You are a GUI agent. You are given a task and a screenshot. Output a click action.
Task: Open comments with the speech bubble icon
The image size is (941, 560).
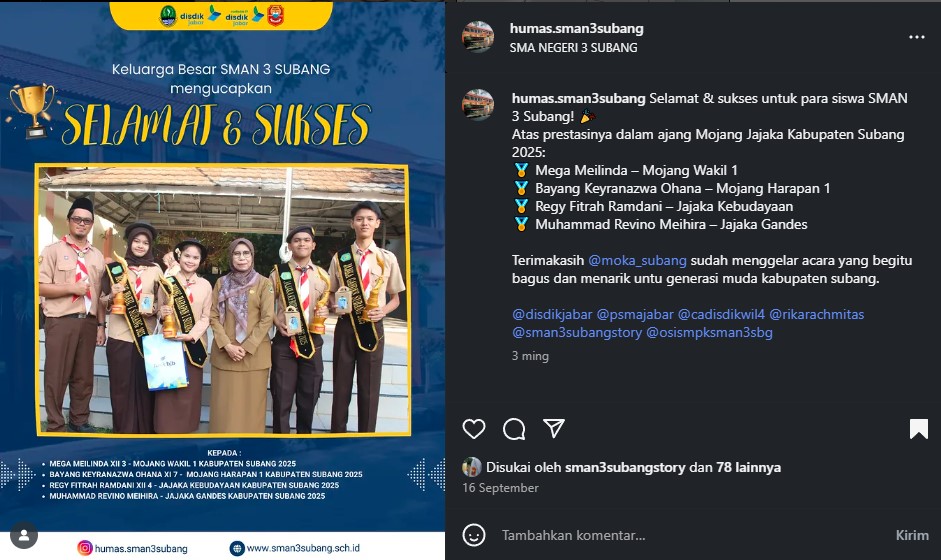coord(514,429)
